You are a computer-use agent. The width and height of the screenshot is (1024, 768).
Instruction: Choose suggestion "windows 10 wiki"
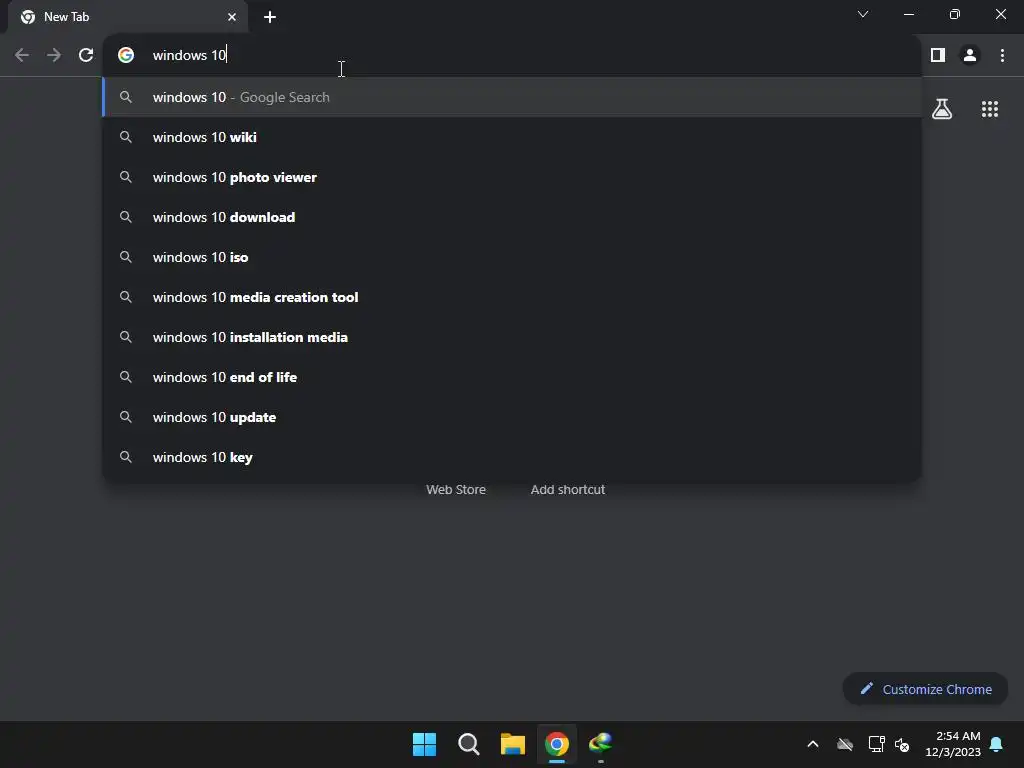(x=513, y=137)
